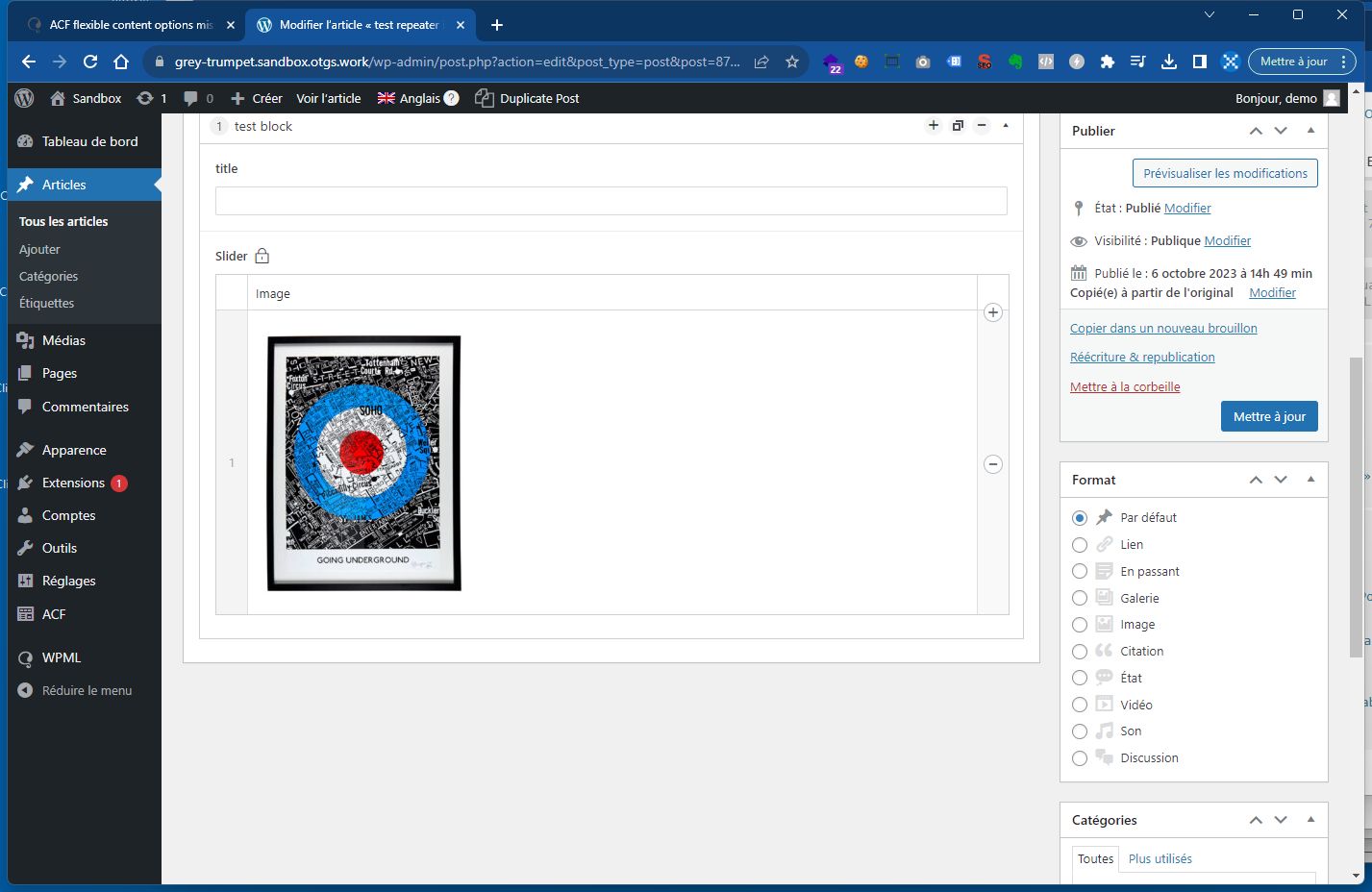Select Lien format radio

(1080, 545)
